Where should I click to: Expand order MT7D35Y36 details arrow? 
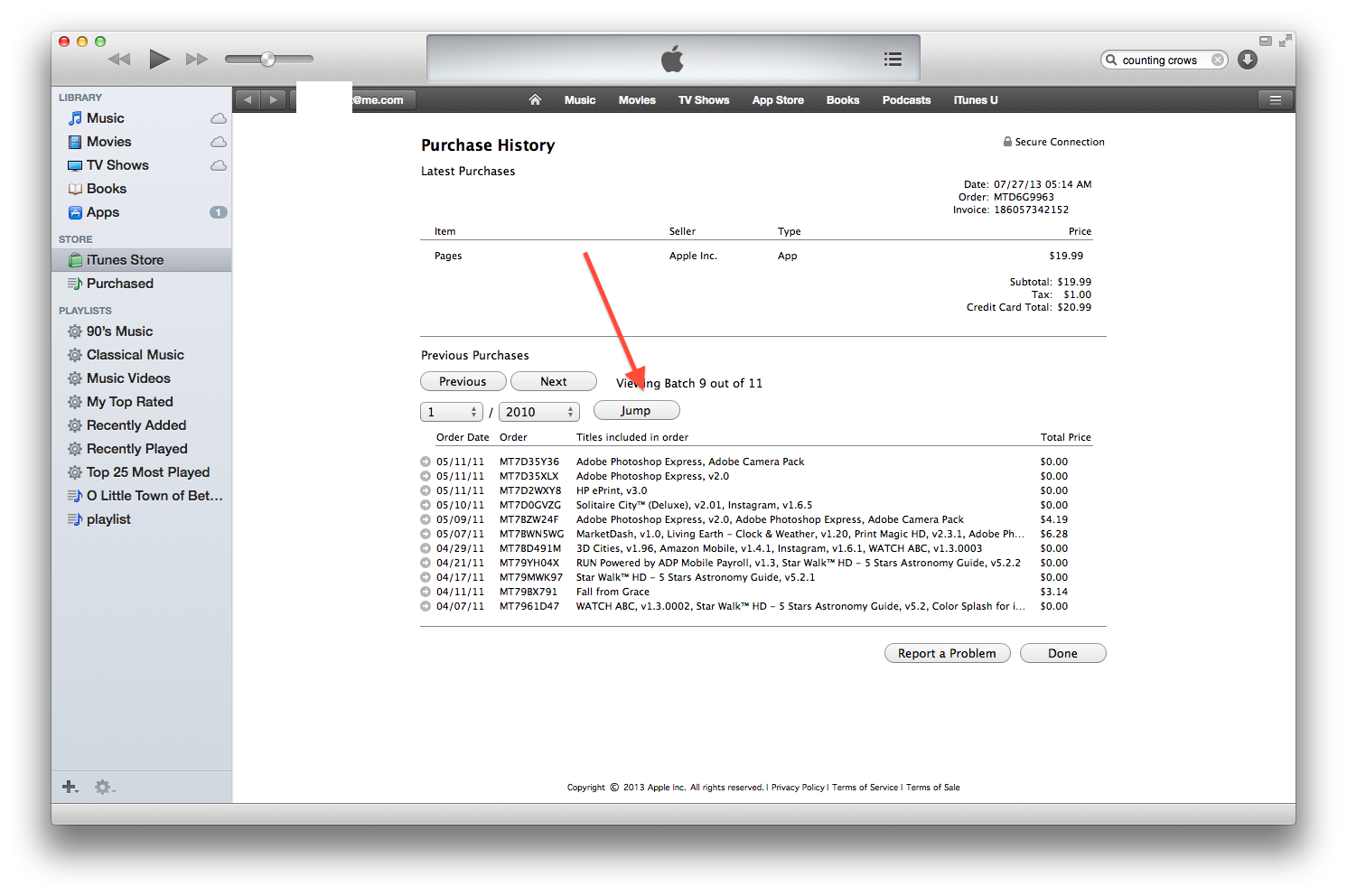coord(426,462)
